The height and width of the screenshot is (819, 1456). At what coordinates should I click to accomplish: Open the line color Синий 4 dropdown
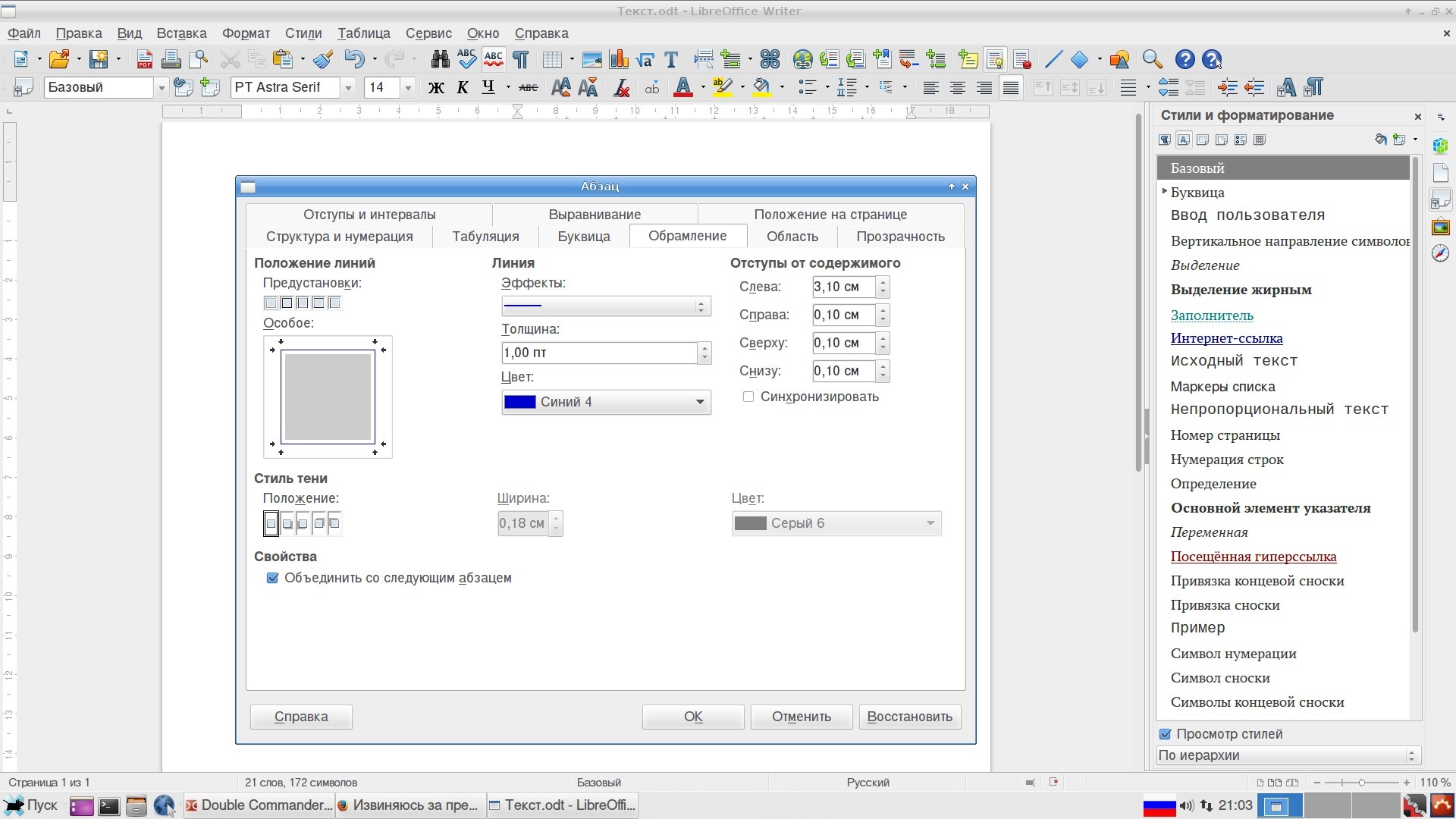(606, 402)
